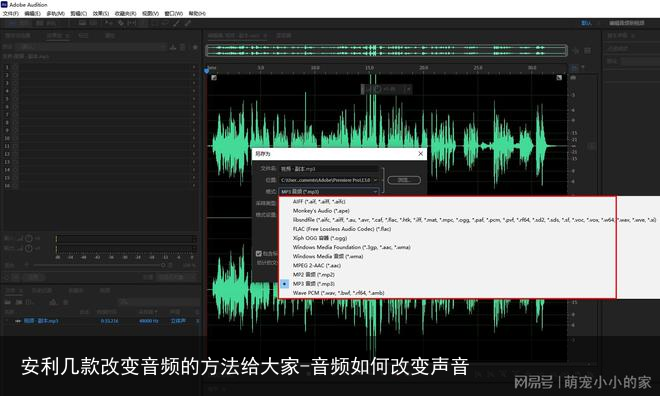This screenshot has width=660, height=396.
Task: Click the file name field in Save As dialog
Action: (329, 169)
